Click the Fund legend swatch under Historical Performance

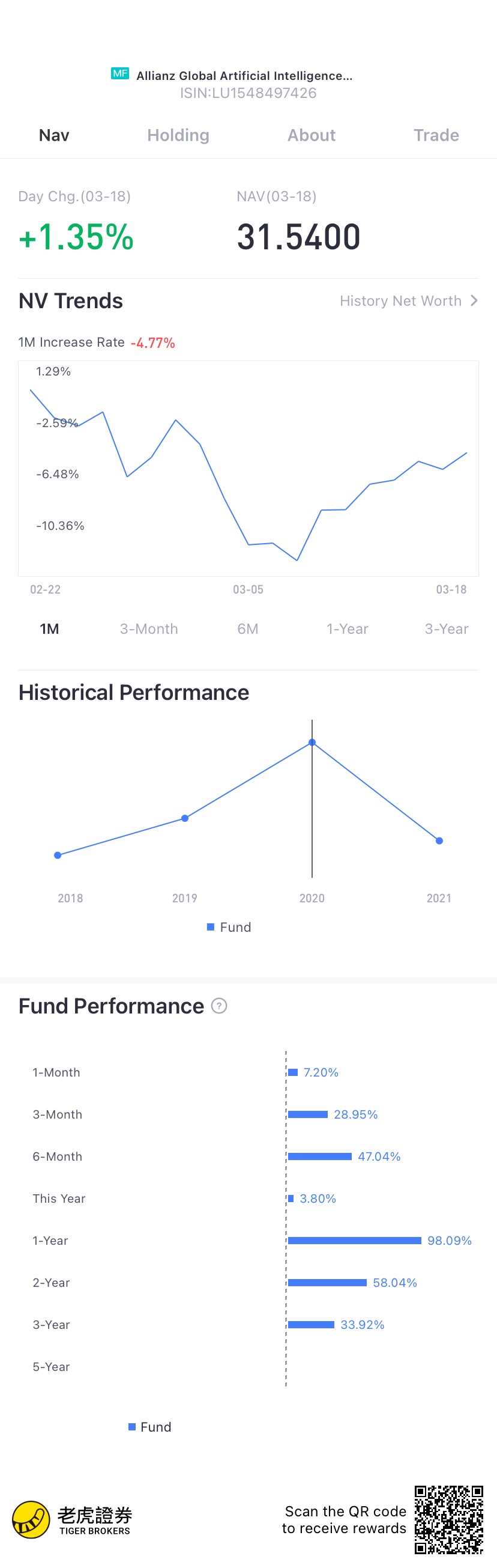211,927
